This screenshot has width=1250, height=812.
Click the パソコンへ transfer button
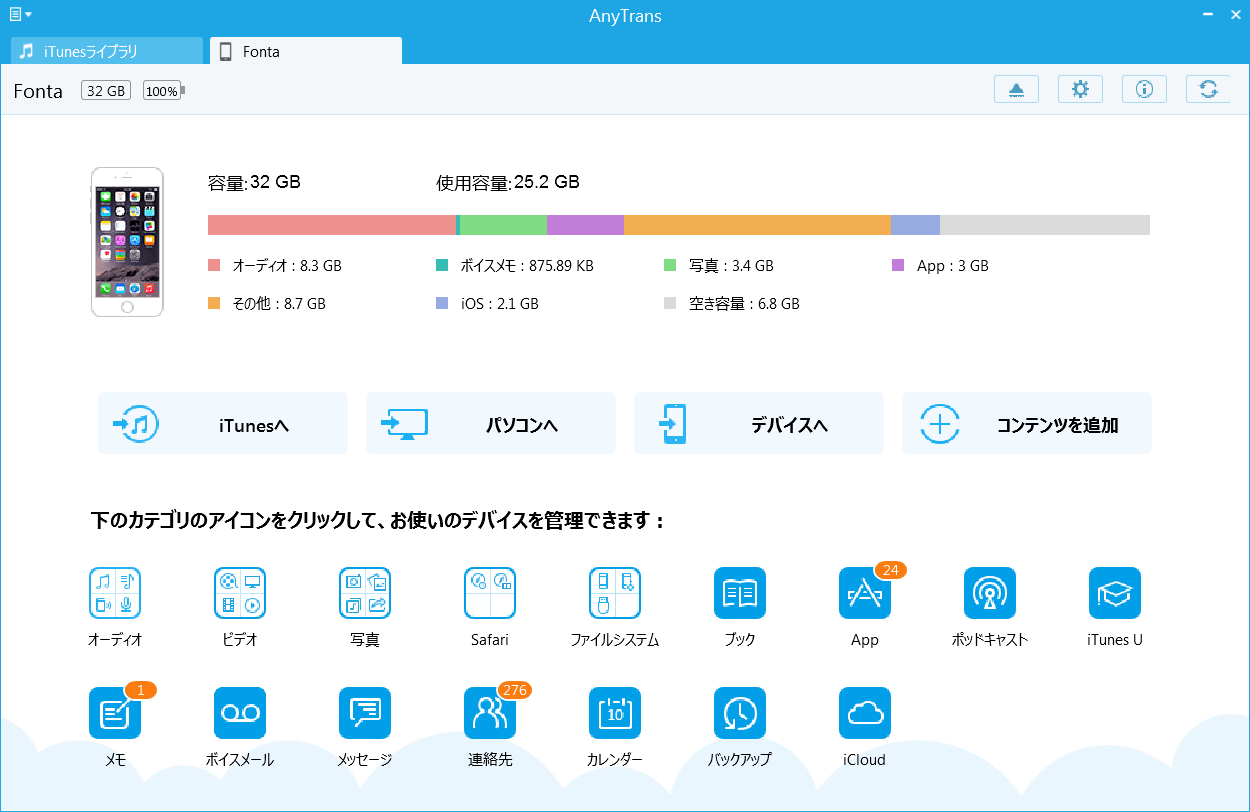(491, 423)
